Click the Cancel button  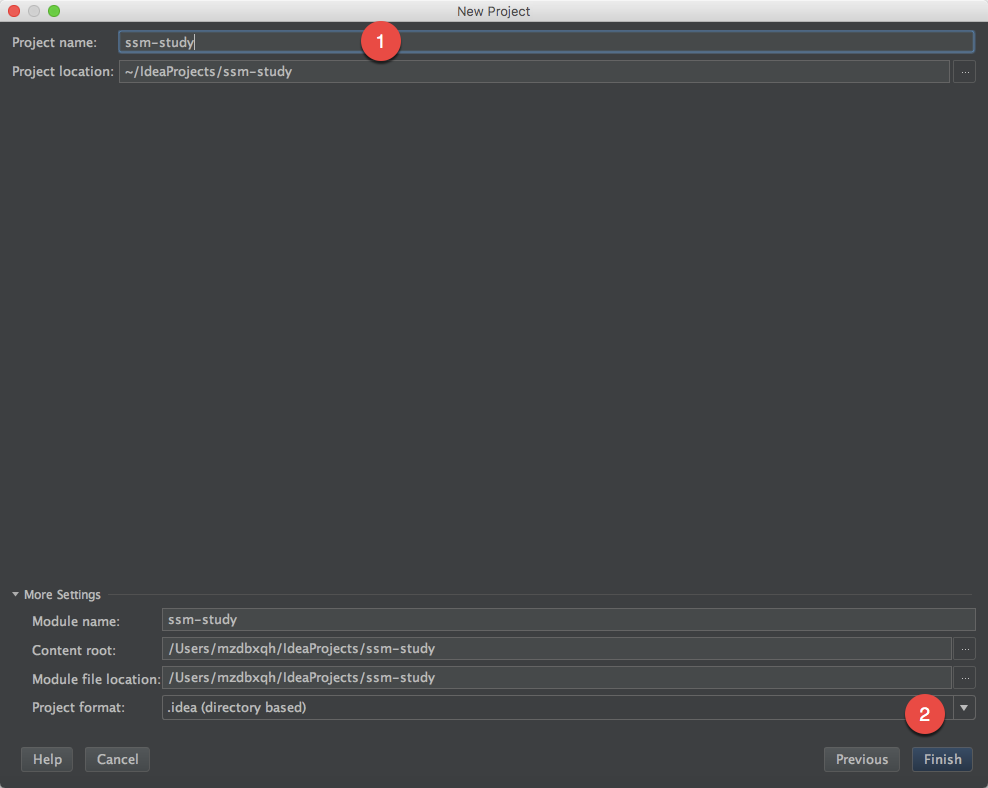click(117, 759)
